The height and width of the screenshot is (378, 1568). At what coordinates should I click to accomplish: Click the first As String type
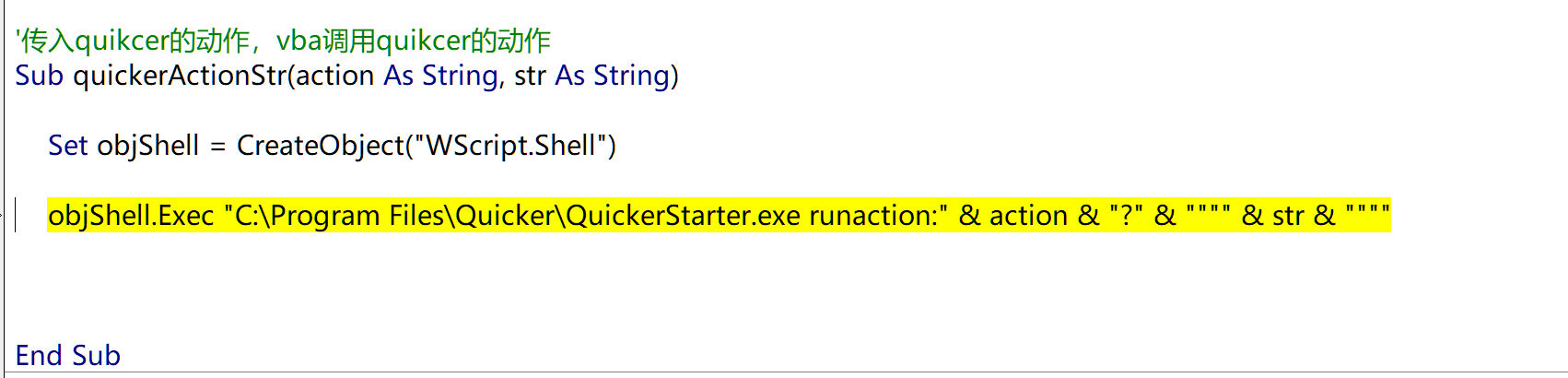tap(441, 76)
